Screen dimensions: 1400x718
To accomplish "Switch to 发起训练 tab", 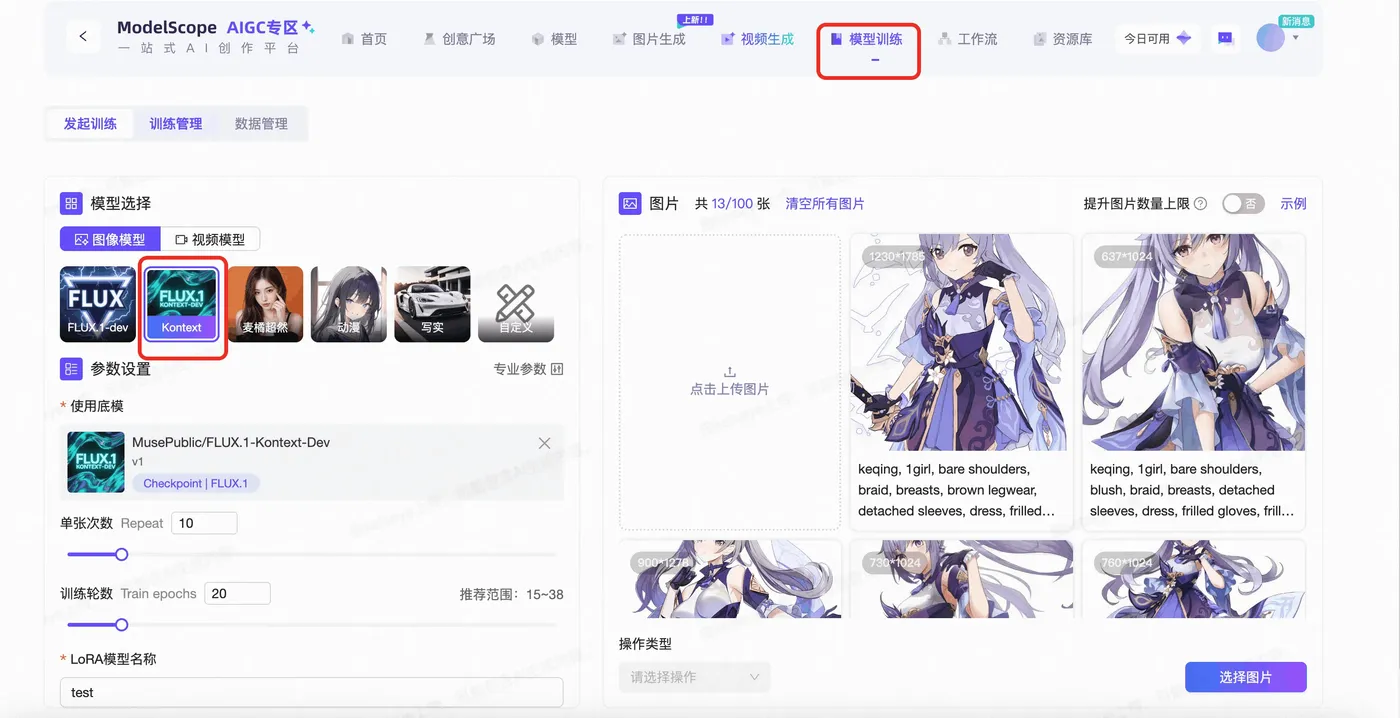I will [x=90, y=124].
